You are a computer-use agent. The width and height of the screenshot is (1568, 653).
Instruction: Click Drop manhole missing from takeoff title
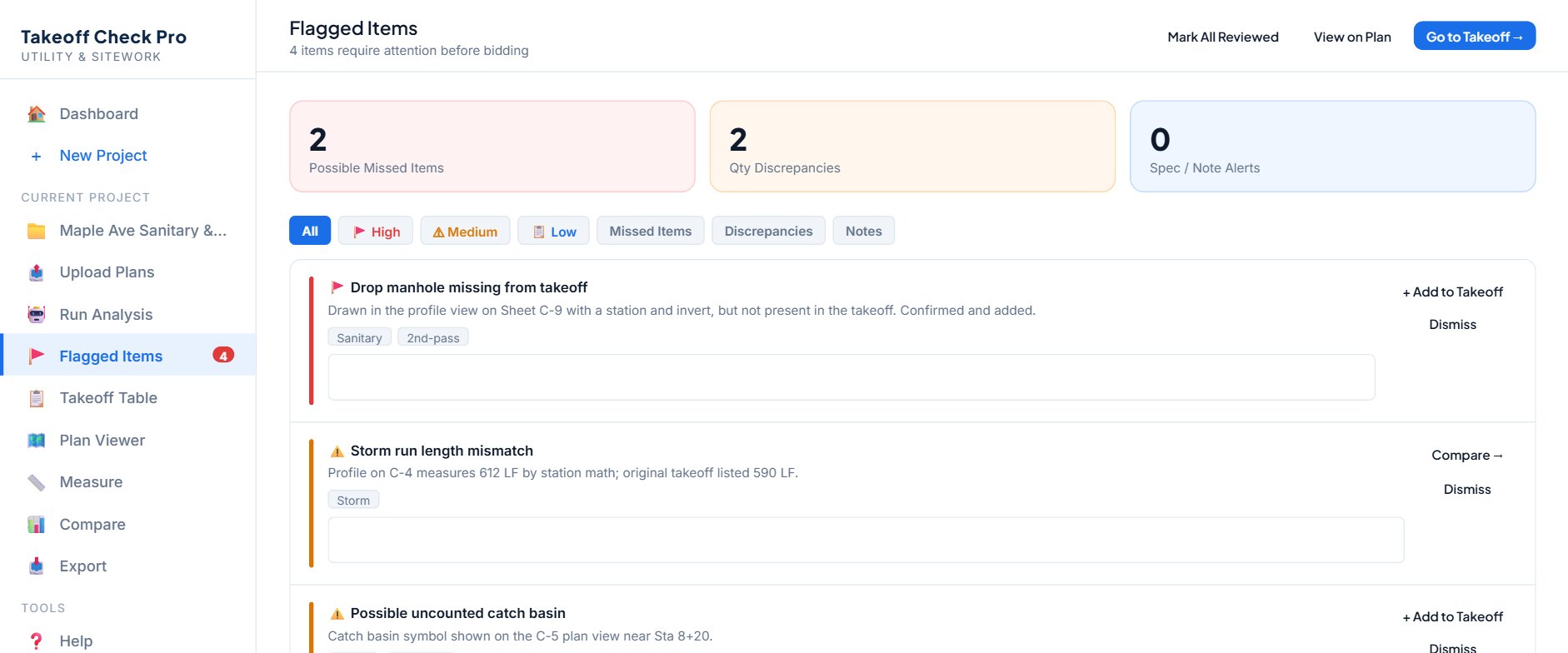pos(469,287)
